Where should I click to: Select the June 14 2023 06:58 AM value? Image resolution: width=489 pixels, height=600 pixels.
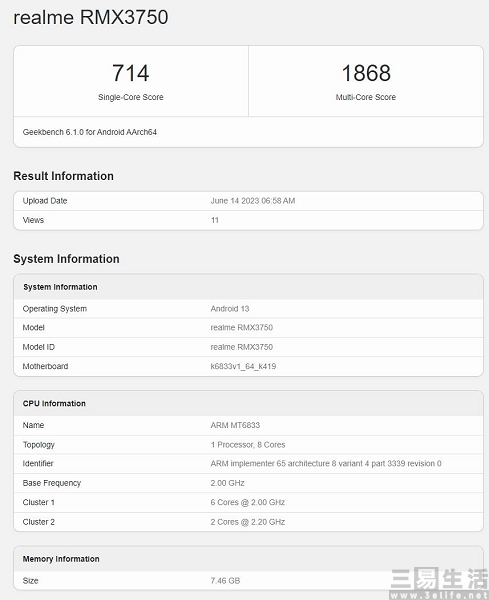pos(253,201)
